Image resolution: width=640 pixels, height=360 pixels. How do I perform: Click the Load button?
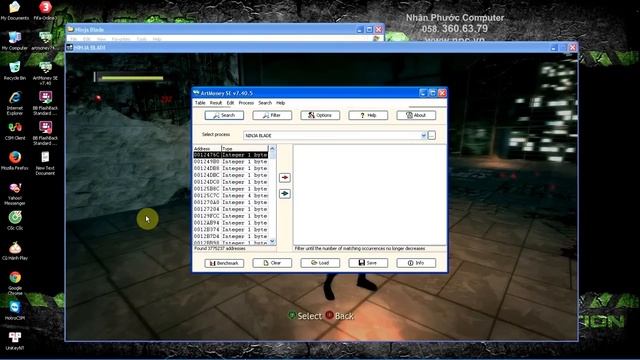coord(320,263)
